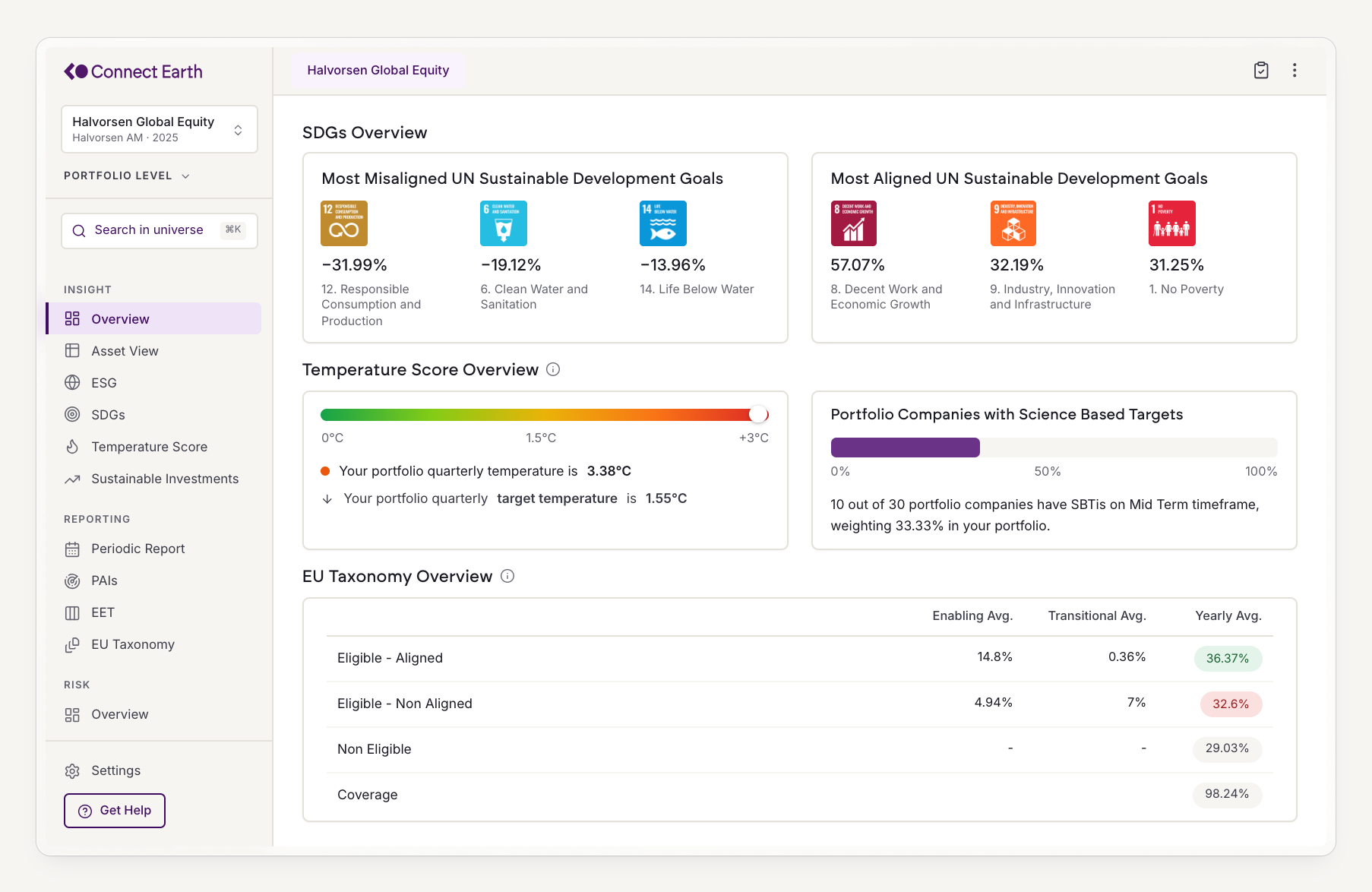Click the temperature gauge slider knob
This screenshot has width=1372, height=892.
[x=758, y=414]
